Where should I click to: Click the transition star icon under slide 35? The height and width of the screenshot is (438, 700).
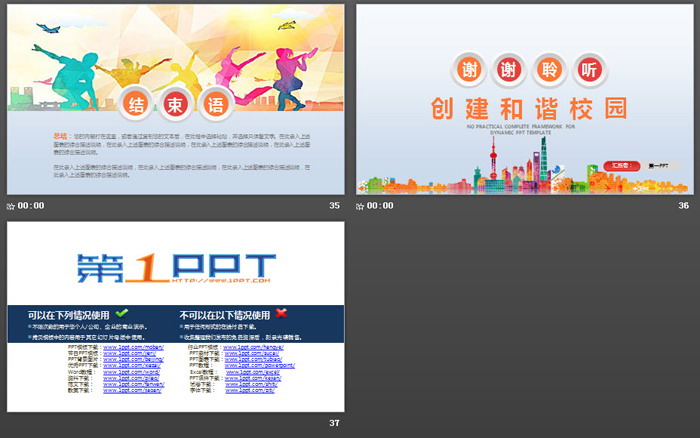(11, 206)
